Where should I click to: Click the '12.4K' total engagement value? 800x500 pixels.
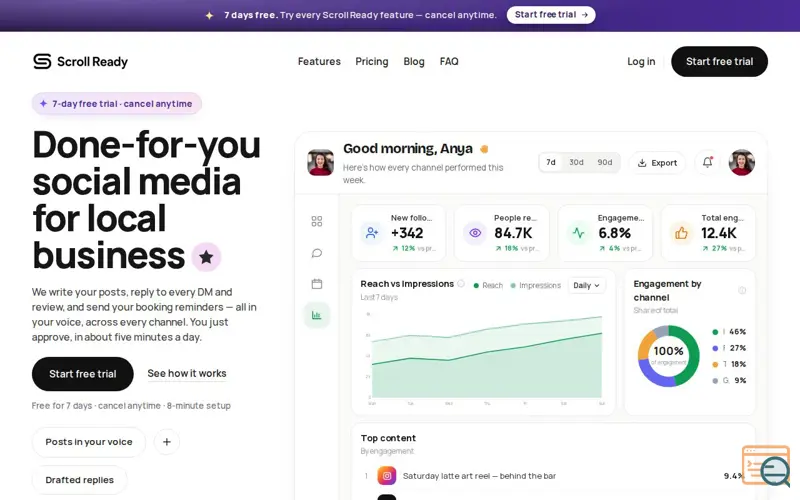(x=719, y=233)
